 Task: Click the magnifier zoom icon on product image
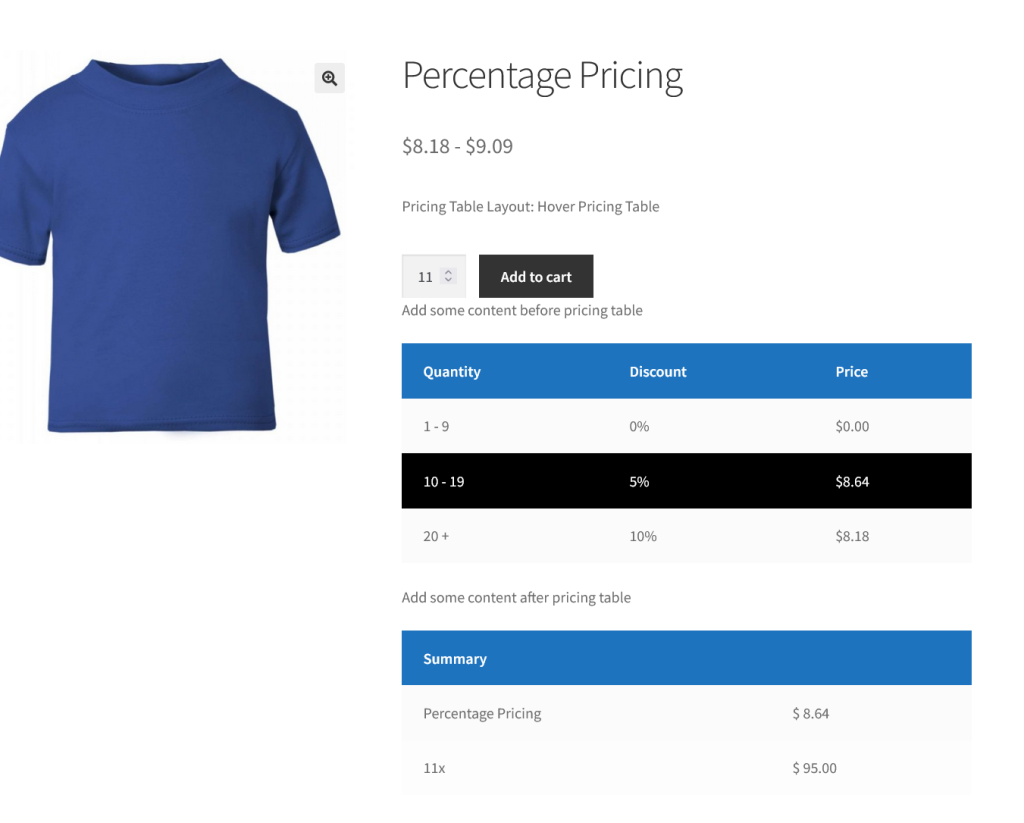pyautogui.click(x=329, y=78)
